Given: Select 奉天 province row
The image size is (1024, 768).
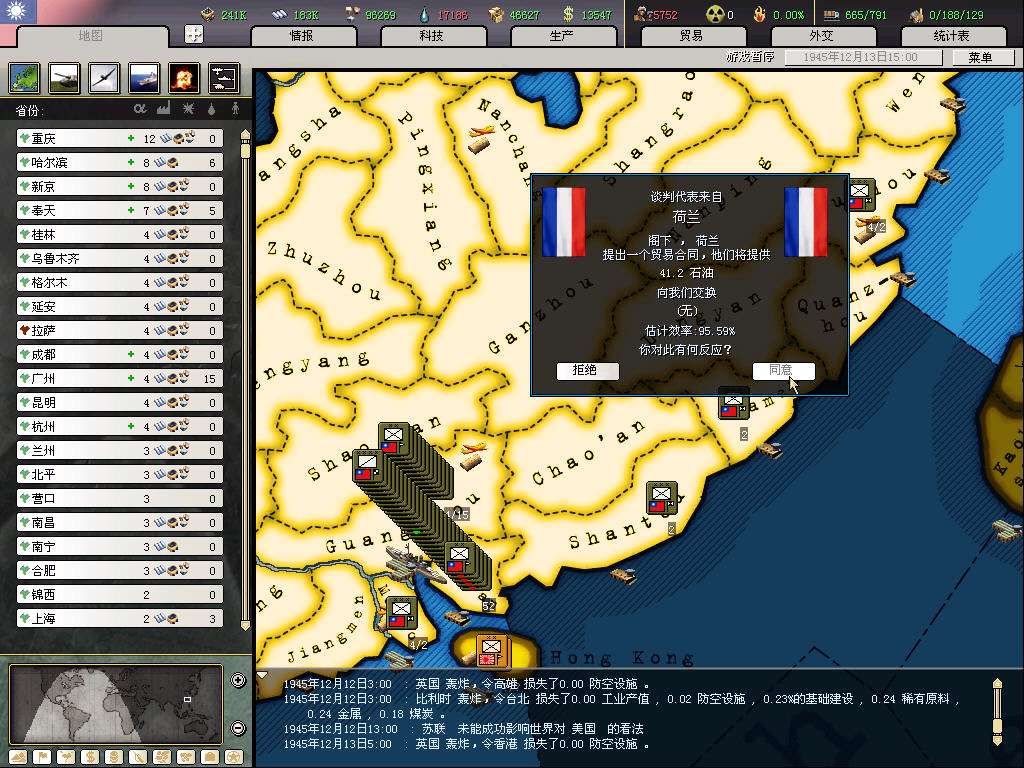Looking at the screenshot, I should click(120, 210).
